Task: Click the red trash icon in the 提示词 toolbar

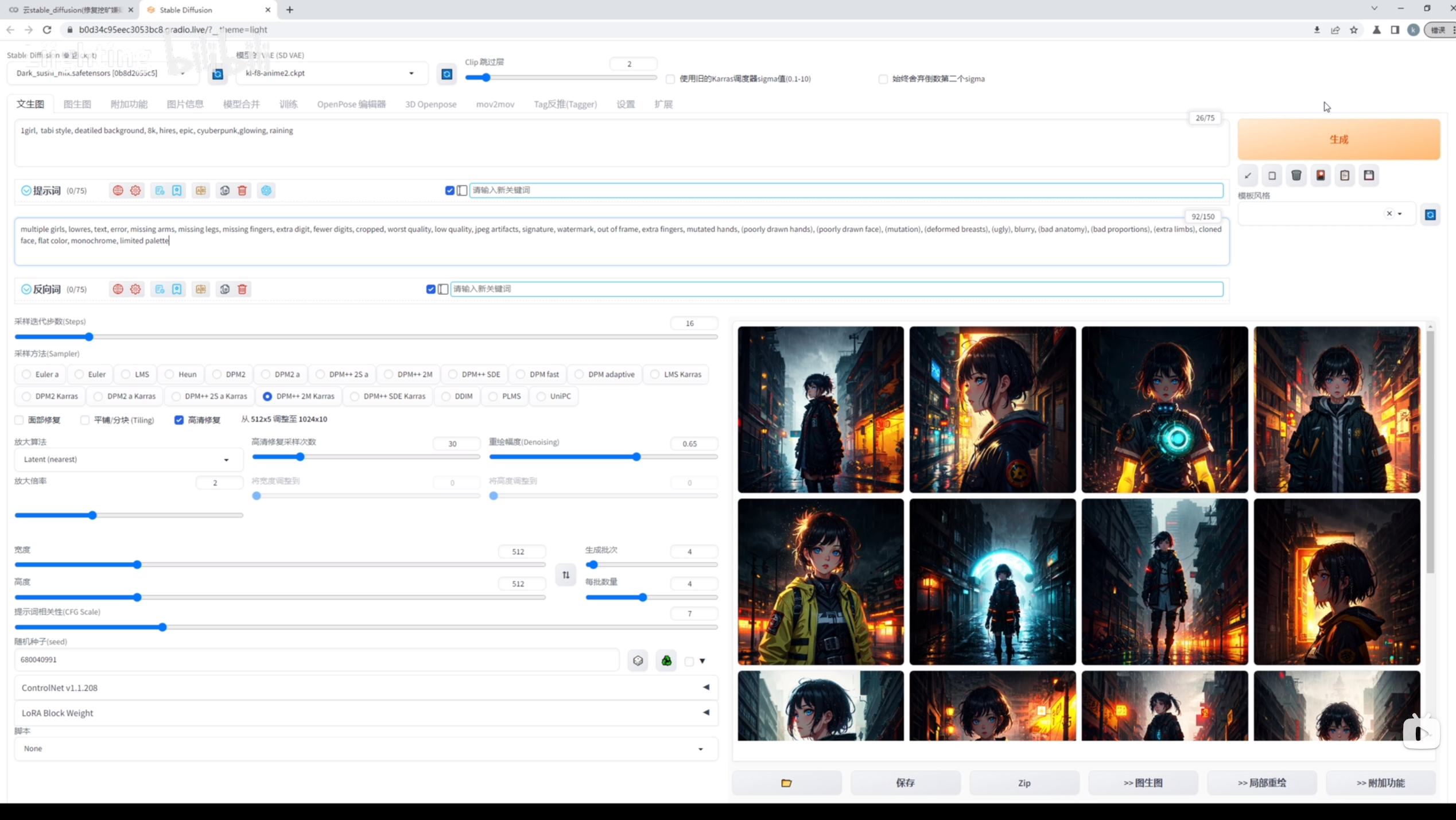Action: 242,191
